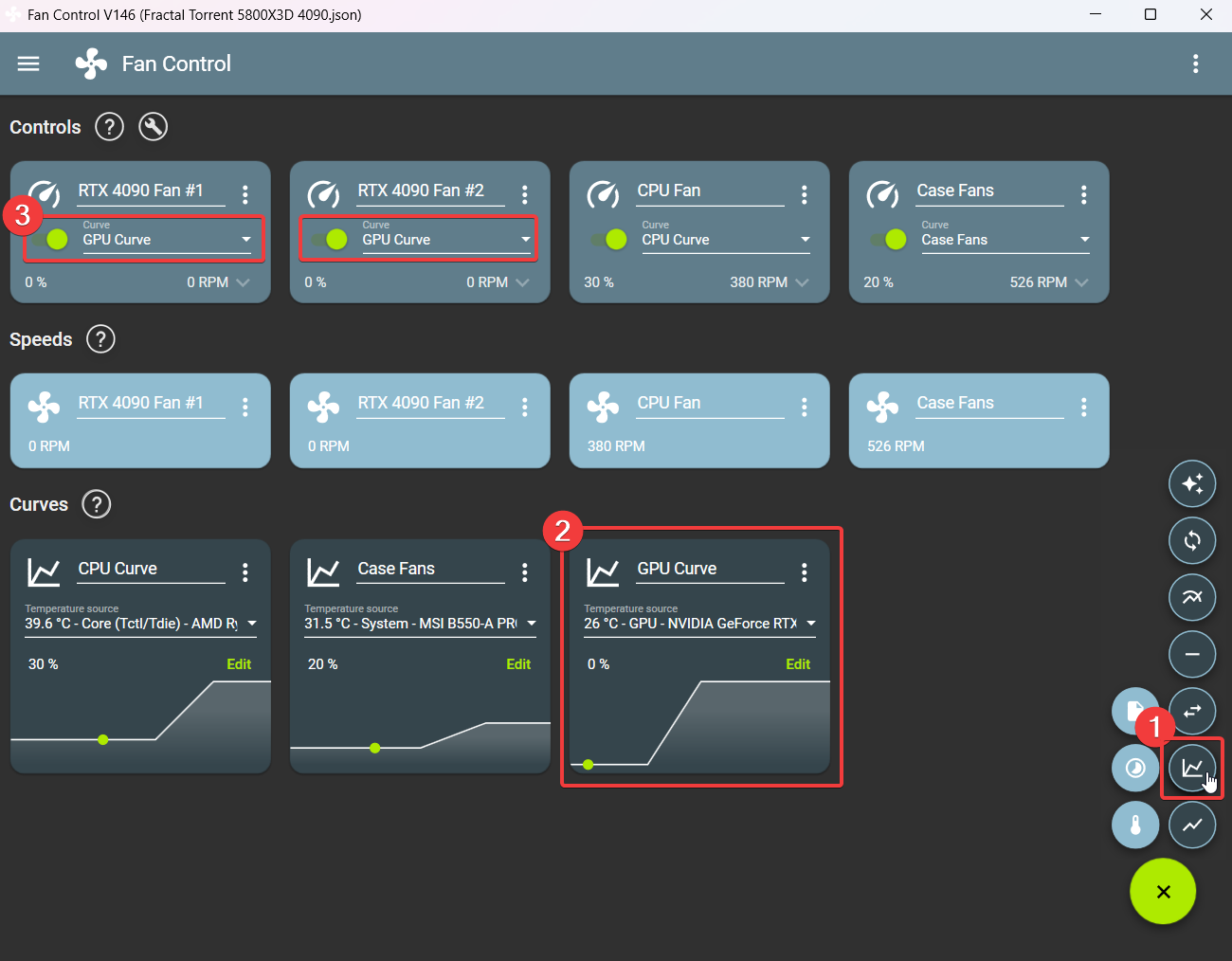This screenshot has width=1232, height=961.
Task: Click the green point on Case Fans graph
Action: (x=375, y=748)
